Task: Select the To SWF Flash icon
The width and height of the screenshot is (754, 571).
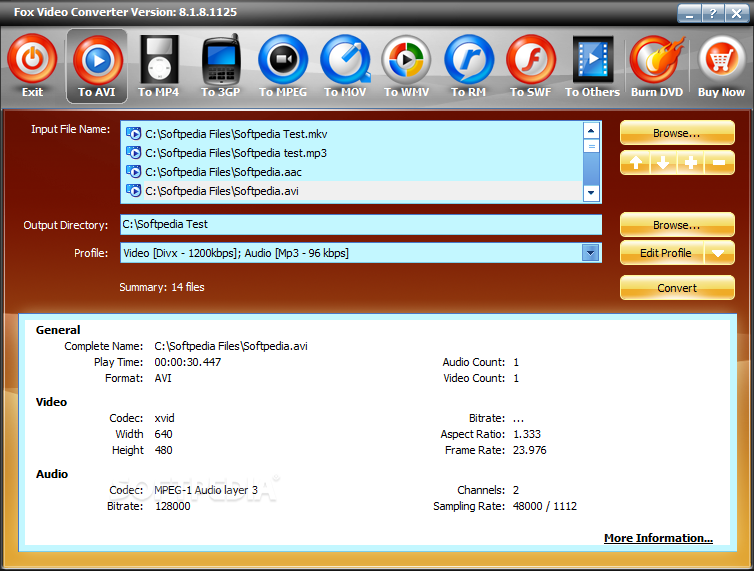Action: (x=531, y=59)
